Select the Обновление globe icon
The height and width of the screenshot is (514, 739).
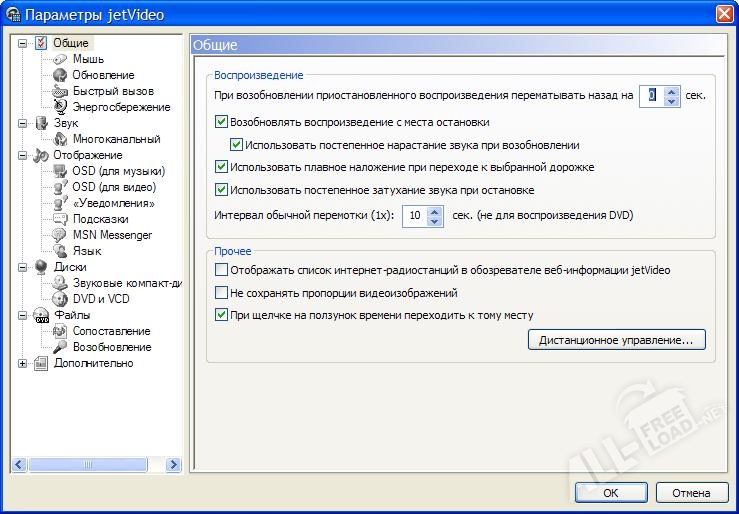pos(60,75)
